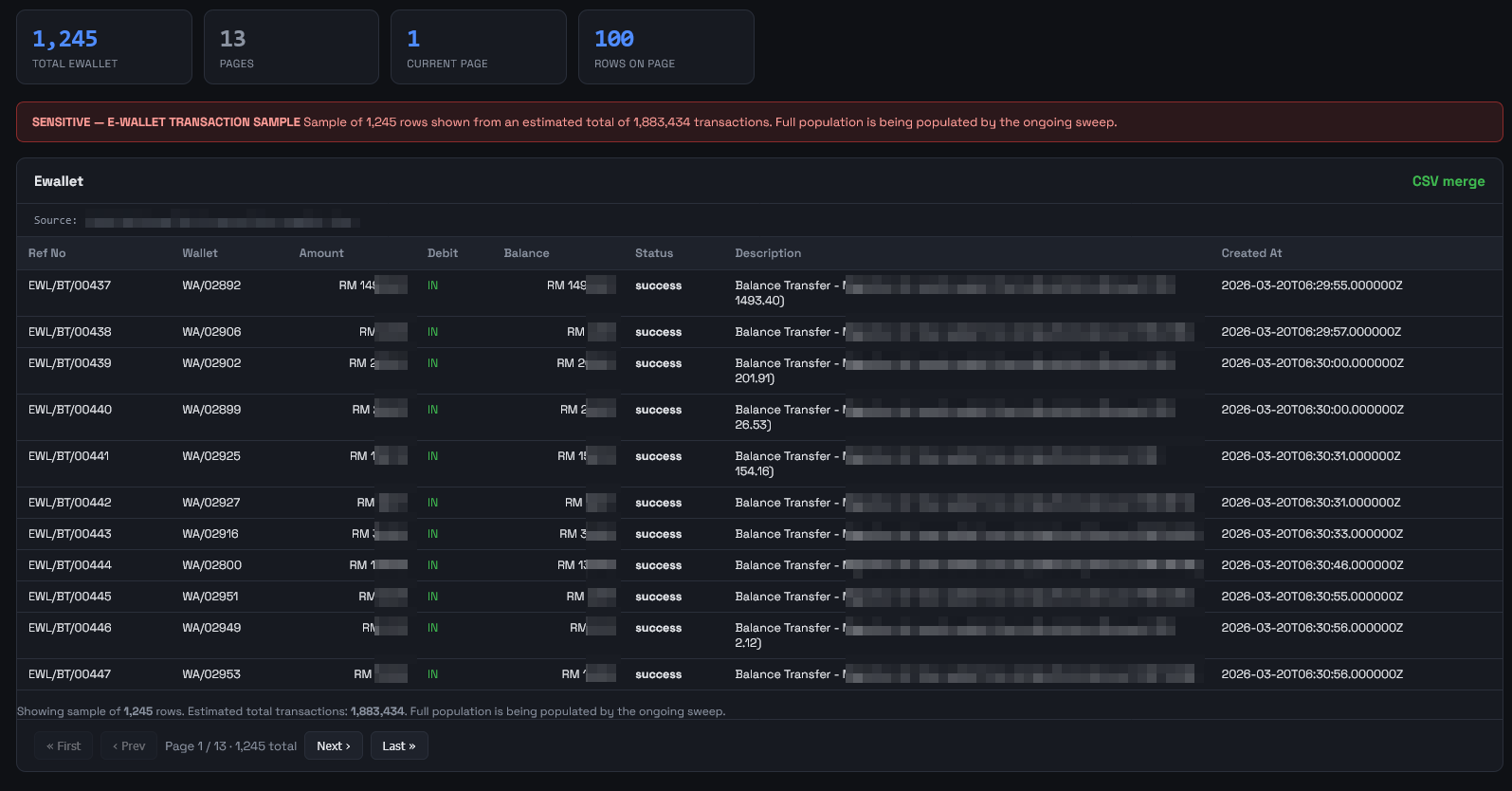
Task: Open the CSV merge link
Action: pos(1448,181)
